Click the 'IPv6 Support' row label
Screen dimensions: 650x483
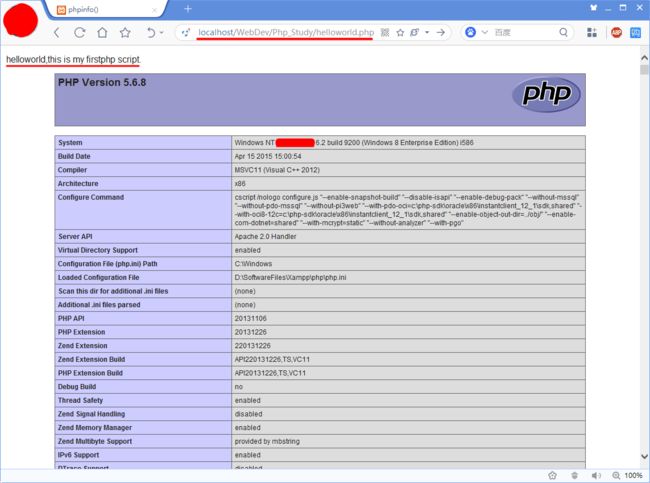click(x=78, y=455)
